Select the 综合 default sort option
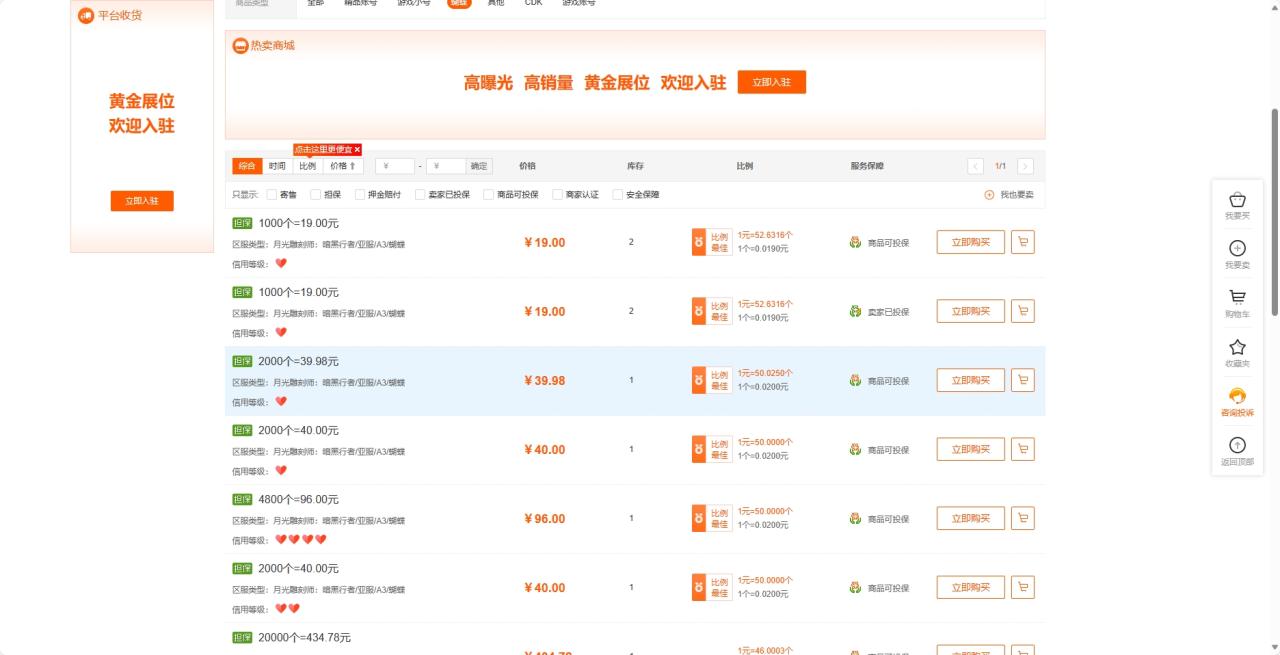 (x=246, y=165)
